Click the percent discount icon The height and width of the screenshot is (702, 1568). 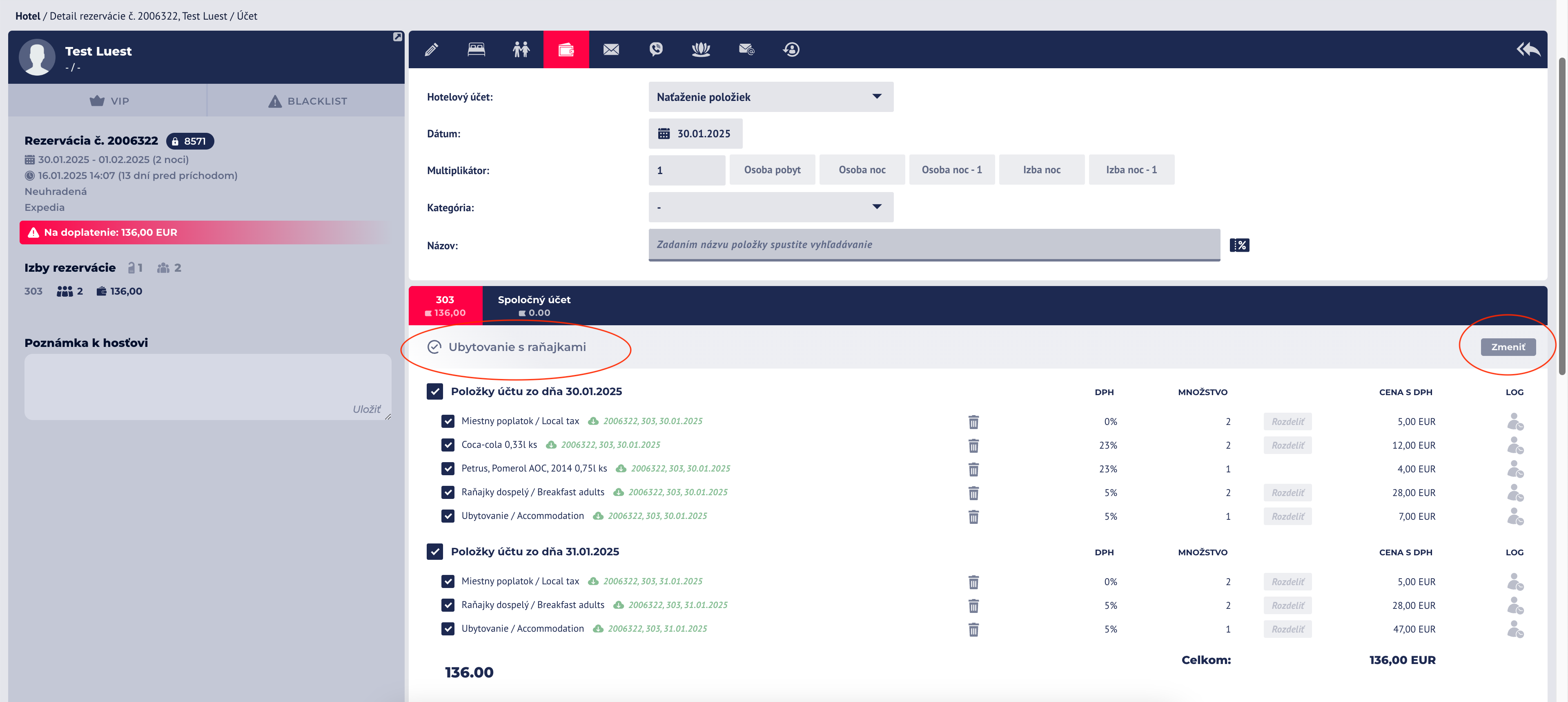[x=1239, y=245]
